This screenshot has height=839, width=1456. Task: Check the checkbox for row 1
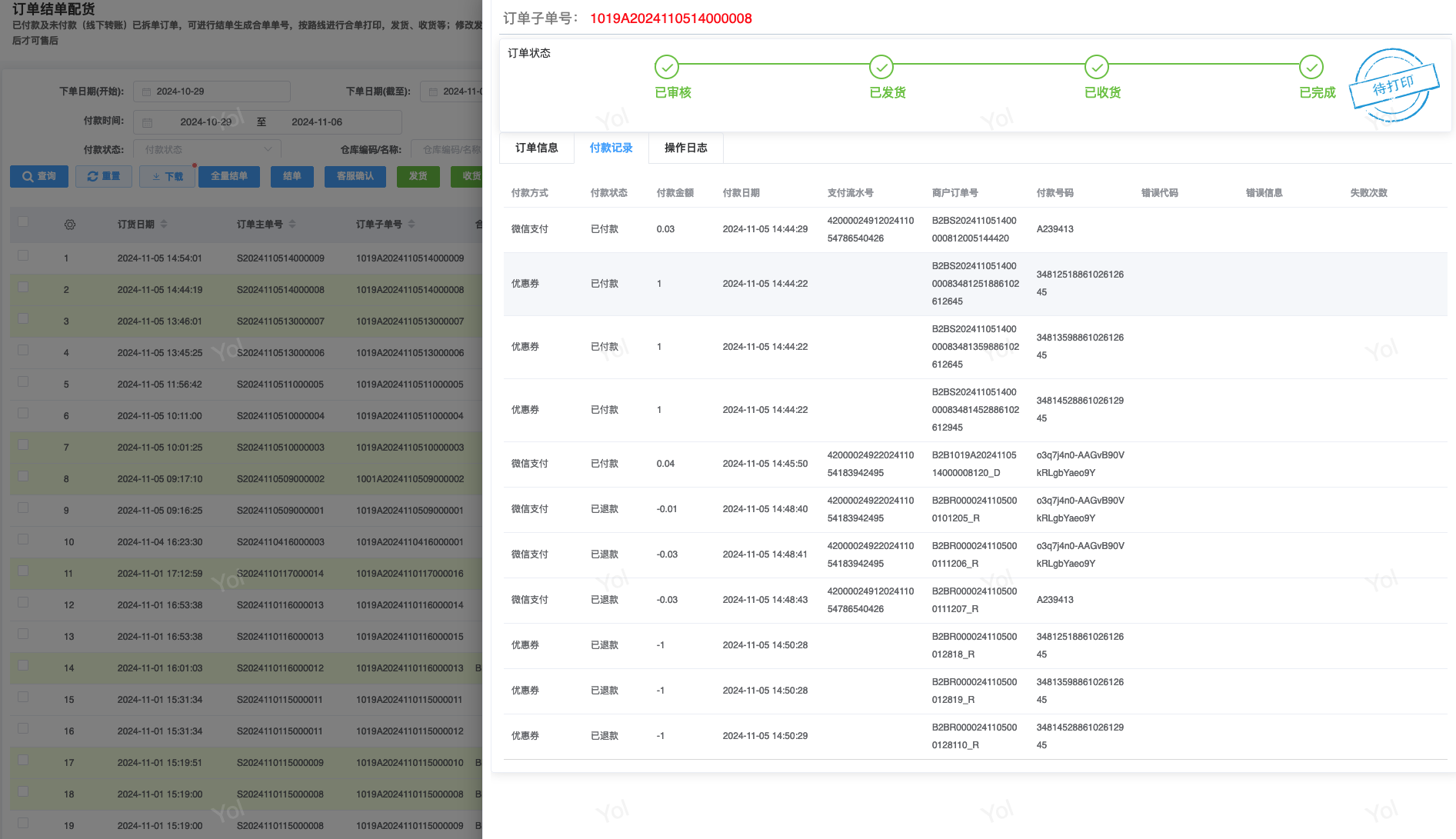pyautogui.click(x=23, y=256)
